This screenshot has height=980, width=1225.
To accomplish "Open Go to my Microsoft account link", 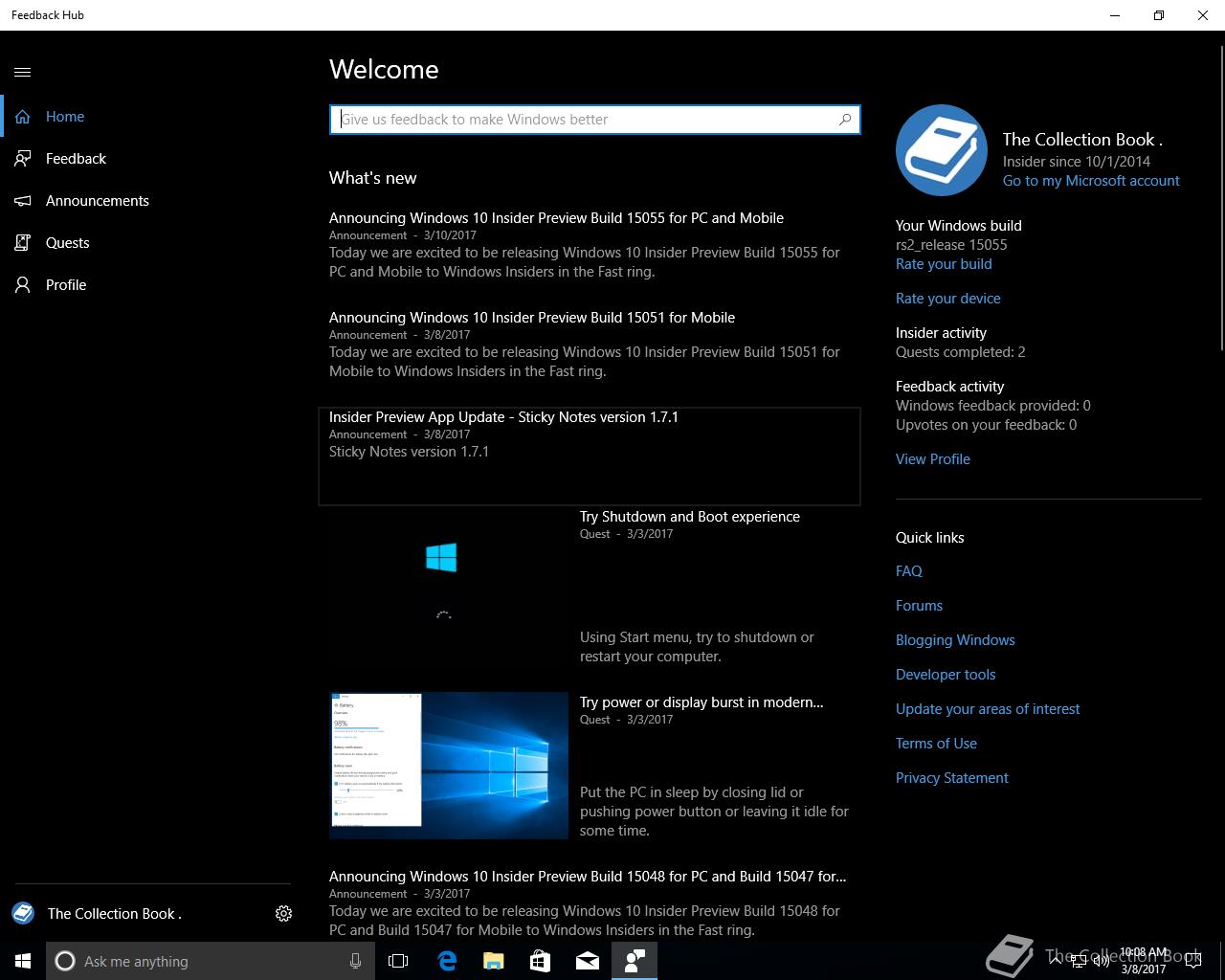I will tap(1091, 181).
